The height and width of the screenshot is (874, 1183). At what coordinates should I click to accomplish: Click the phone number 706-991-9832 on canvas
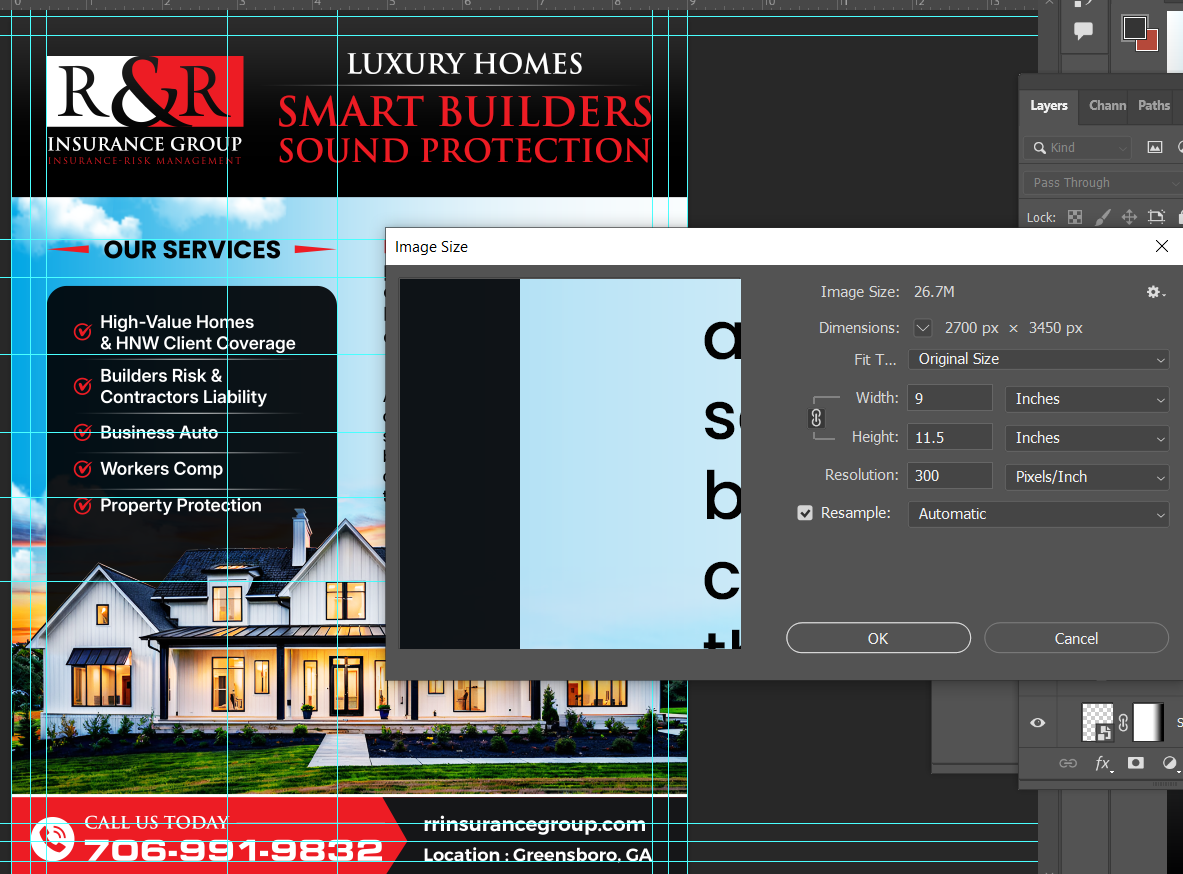pos(234,851)
